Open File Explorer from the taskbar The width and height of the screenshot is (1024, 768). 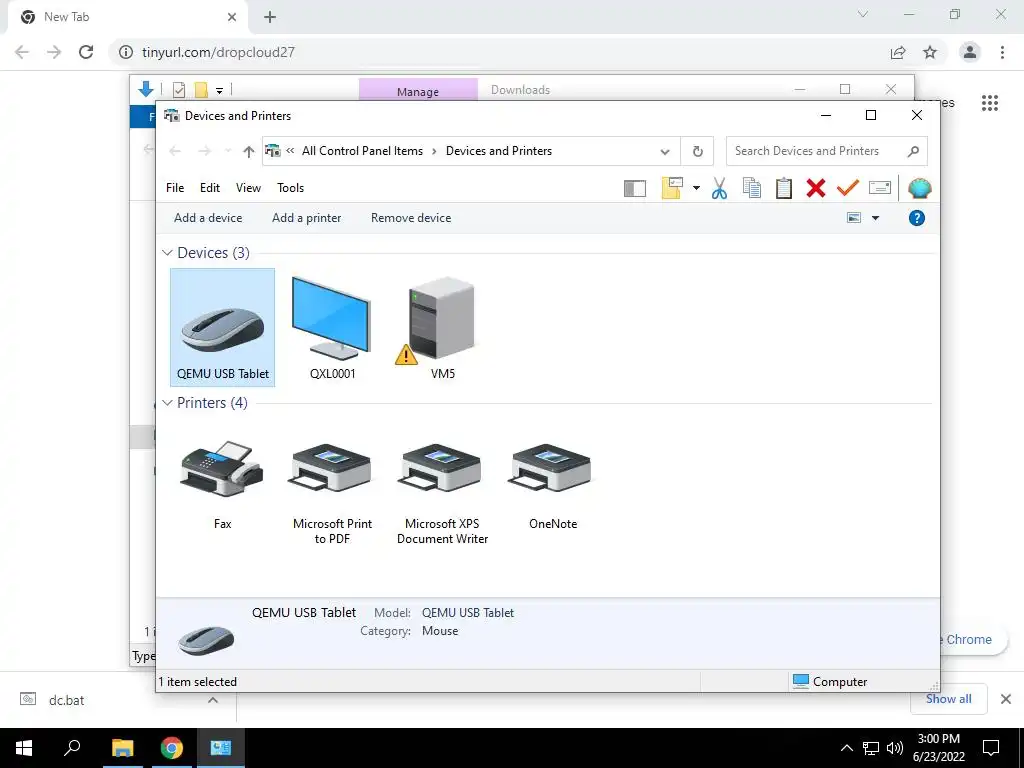click(x=122, y=748)
